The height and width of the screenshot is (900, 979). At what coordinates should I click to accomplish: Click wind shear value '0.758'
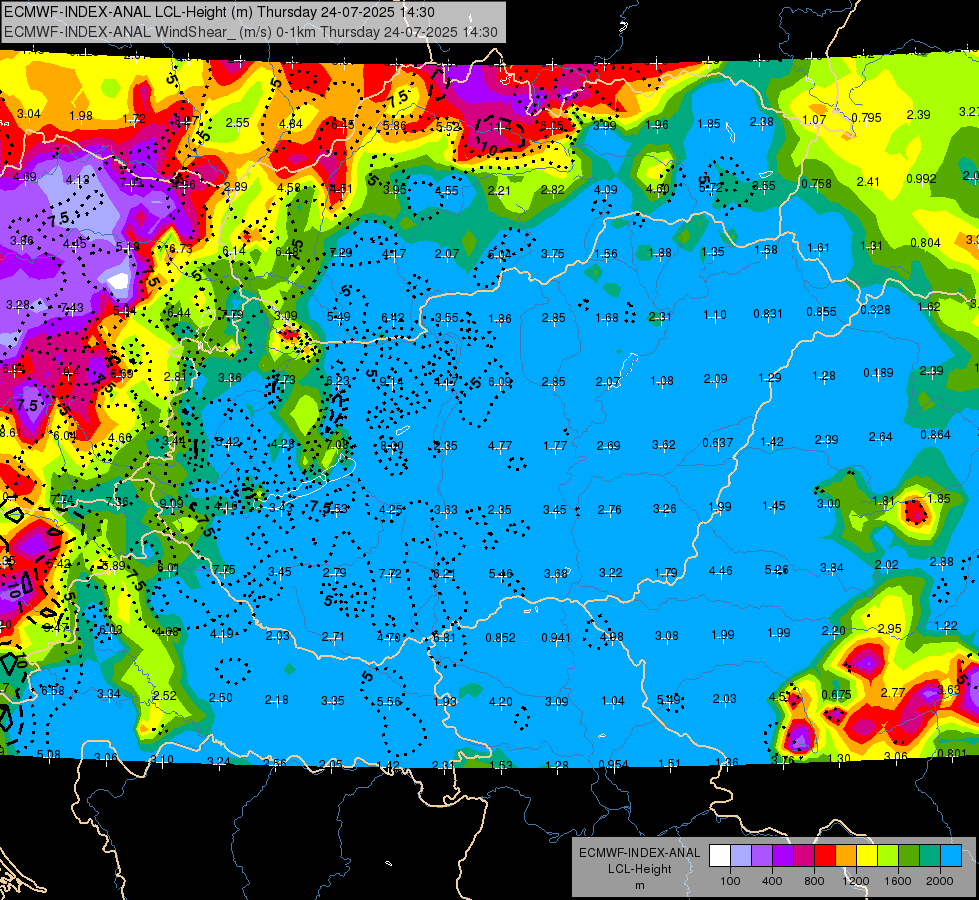click(817, 184)
